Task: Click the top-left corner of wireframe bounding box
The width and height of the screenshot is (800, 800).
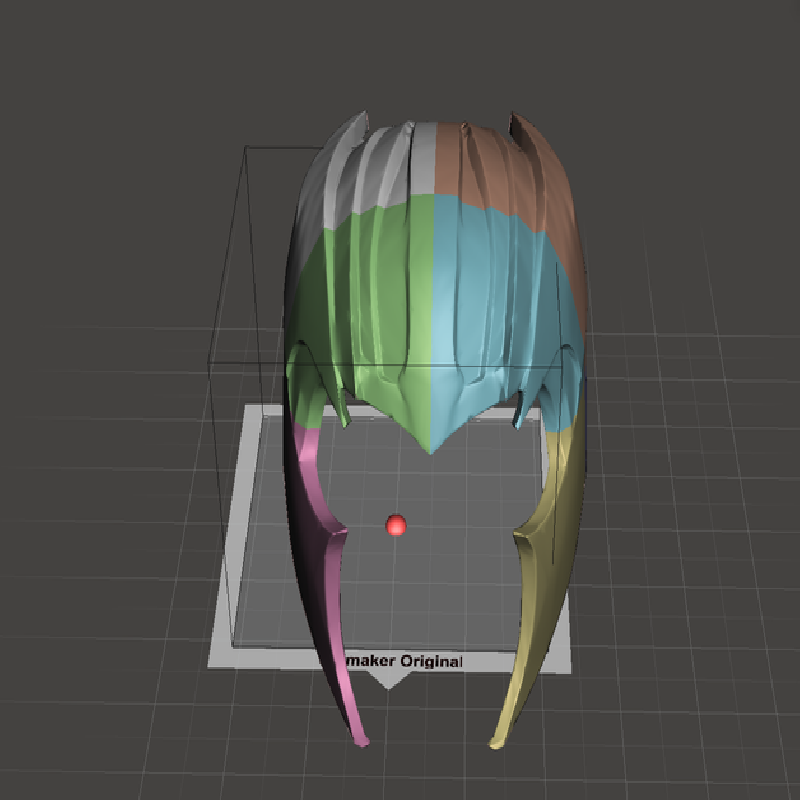Action: click(x=247, y=149)
